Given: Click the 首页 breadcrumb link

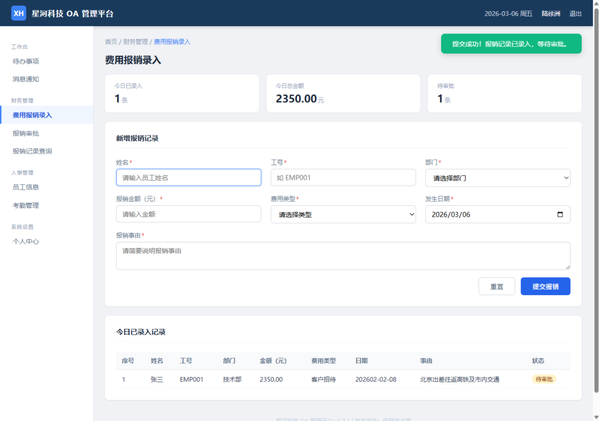Looking at the screenshot, I should click(111, 42).
